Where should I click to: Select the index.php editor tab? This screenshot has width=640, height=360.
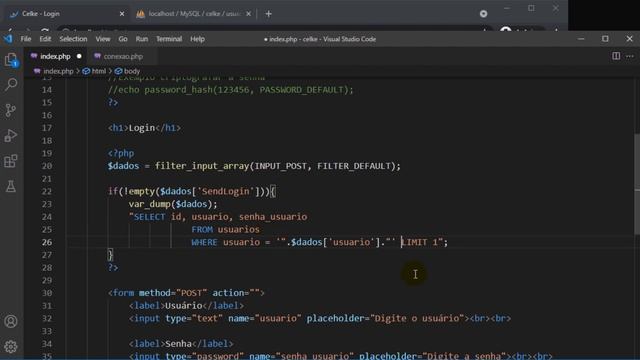click(55, 56)
